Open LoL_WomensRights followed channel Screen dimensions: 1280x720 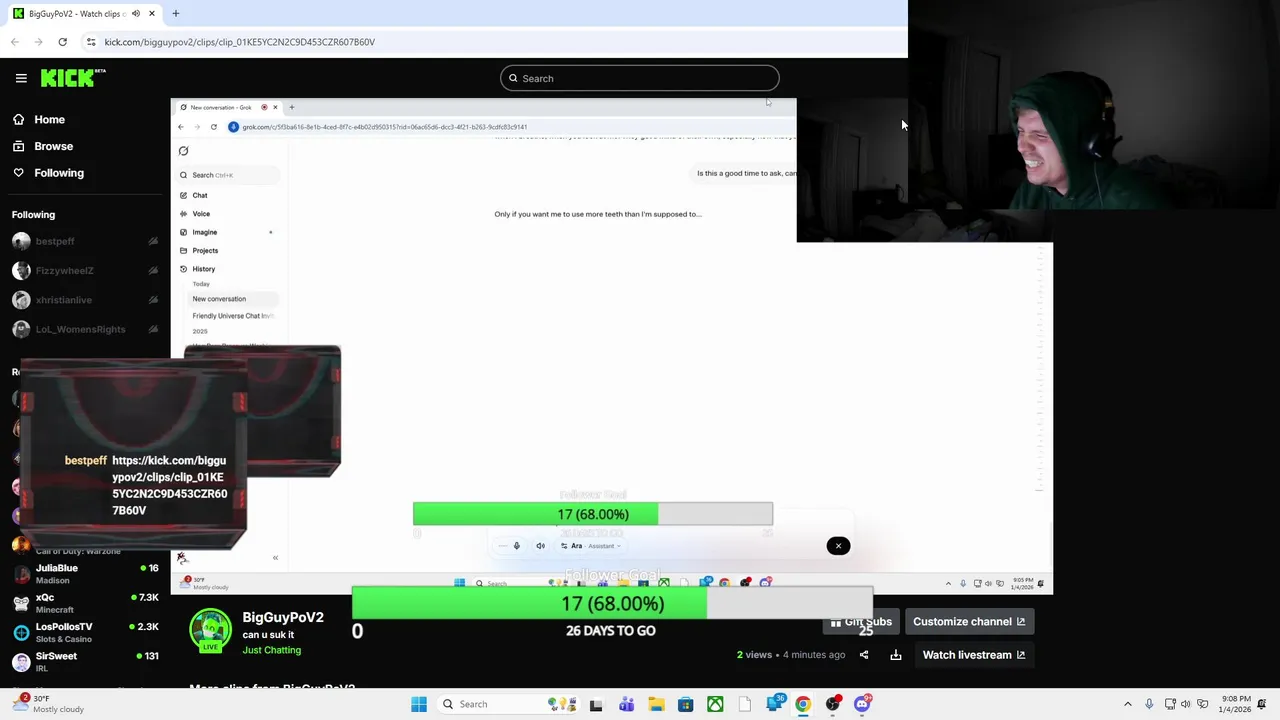84,329
